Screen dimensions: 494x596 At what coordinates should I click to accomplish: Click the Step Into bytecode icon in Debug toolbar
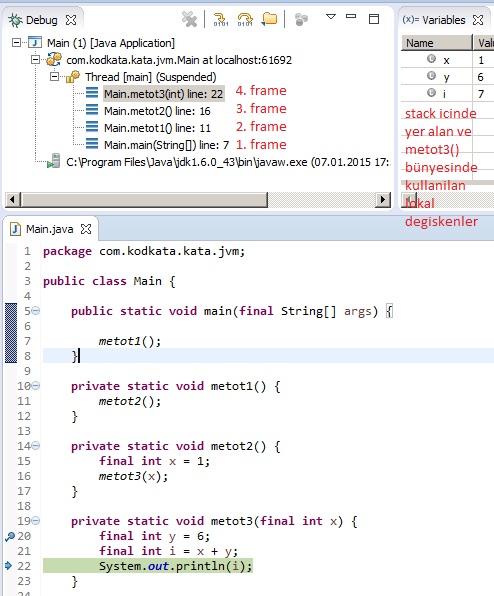[220, 19]
